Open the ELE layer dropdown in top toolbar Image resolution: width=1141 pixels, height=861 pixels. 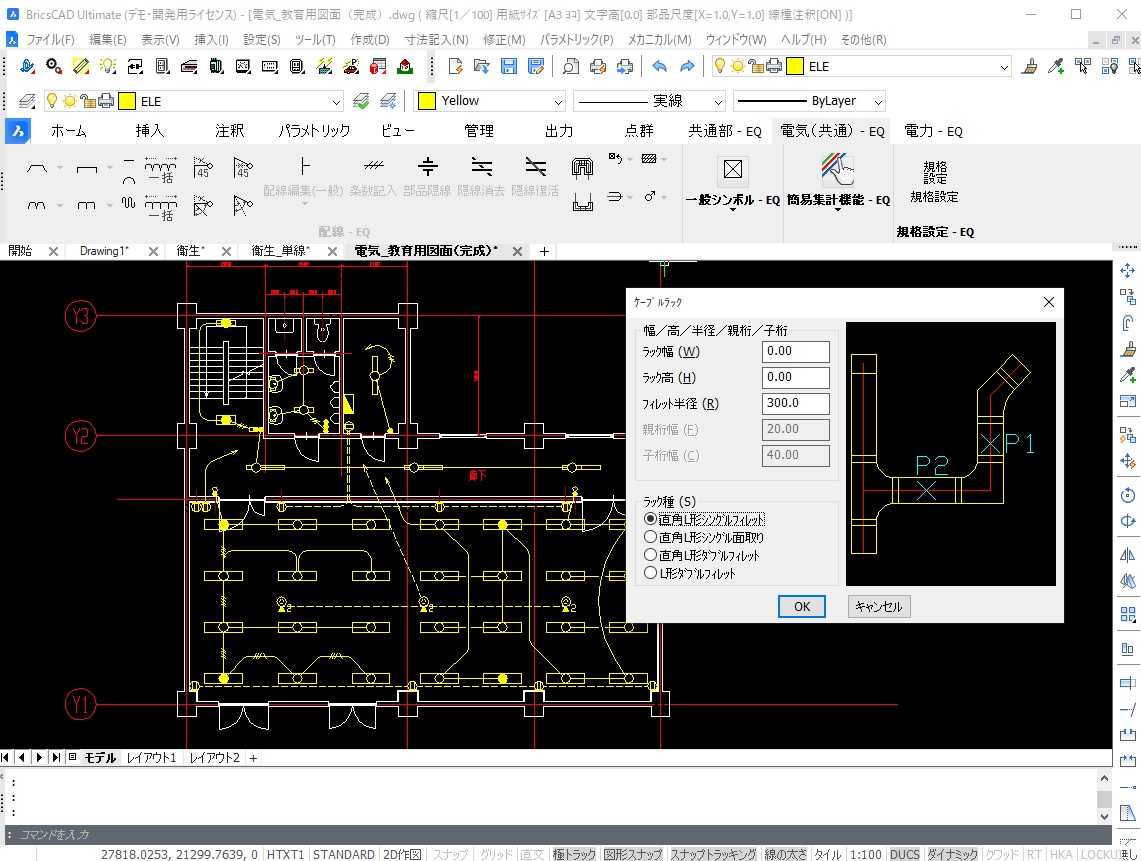[1004, 67]
